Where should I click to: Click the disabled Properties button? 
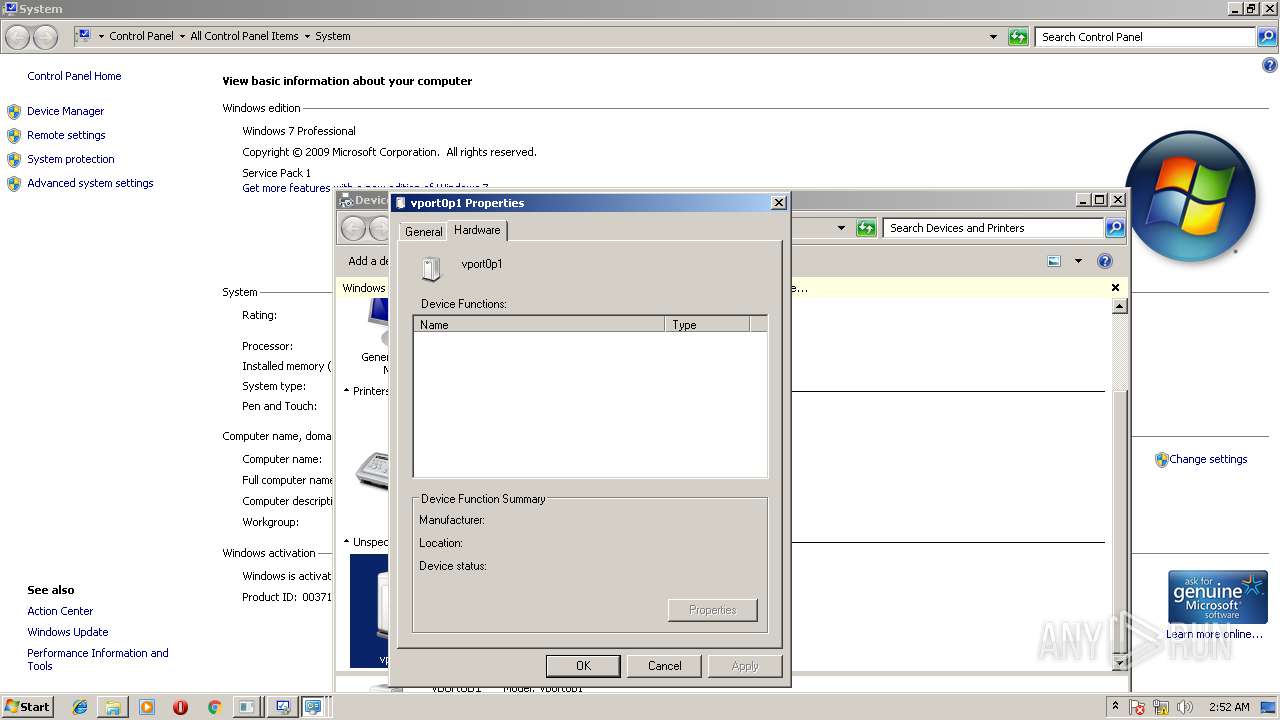click(712, 610)
